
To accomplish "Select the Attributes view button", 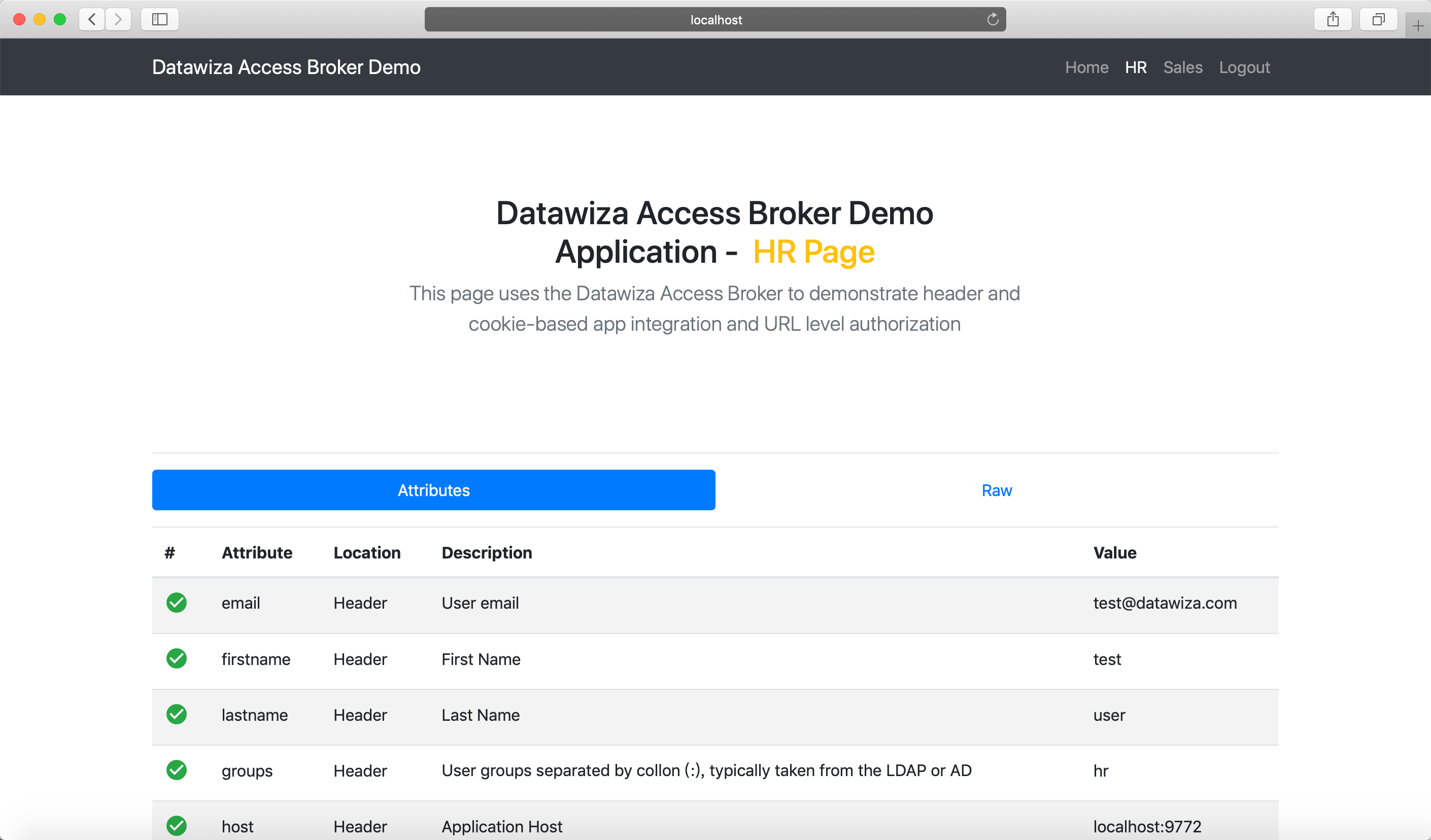I will coord(433,490).
